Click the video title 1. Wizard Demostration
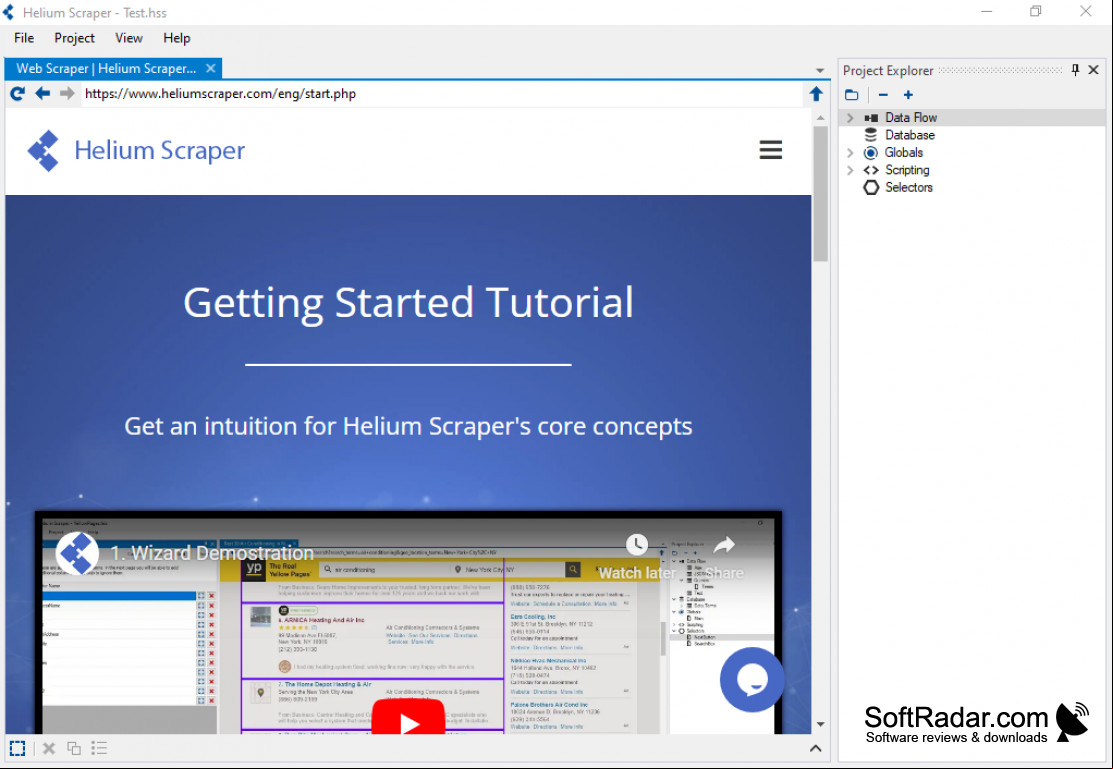 [x=212, y=553]
